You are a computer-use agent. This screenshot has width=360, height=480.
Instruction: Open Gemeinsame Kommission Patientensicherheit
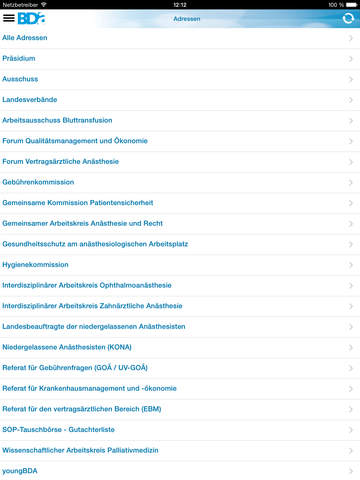click(x=180, y=203)
